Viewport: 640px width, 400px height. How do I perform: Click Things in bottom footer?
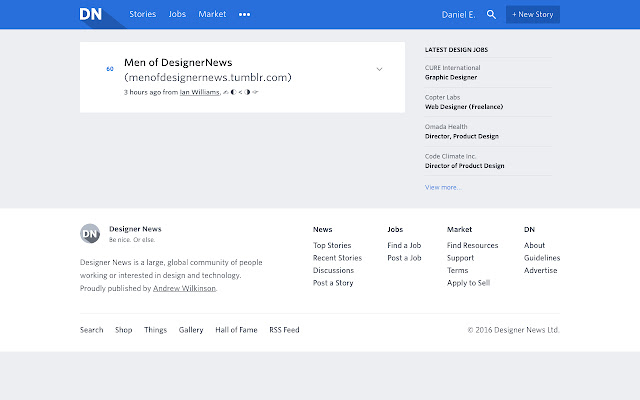click(x=155, y=330)
